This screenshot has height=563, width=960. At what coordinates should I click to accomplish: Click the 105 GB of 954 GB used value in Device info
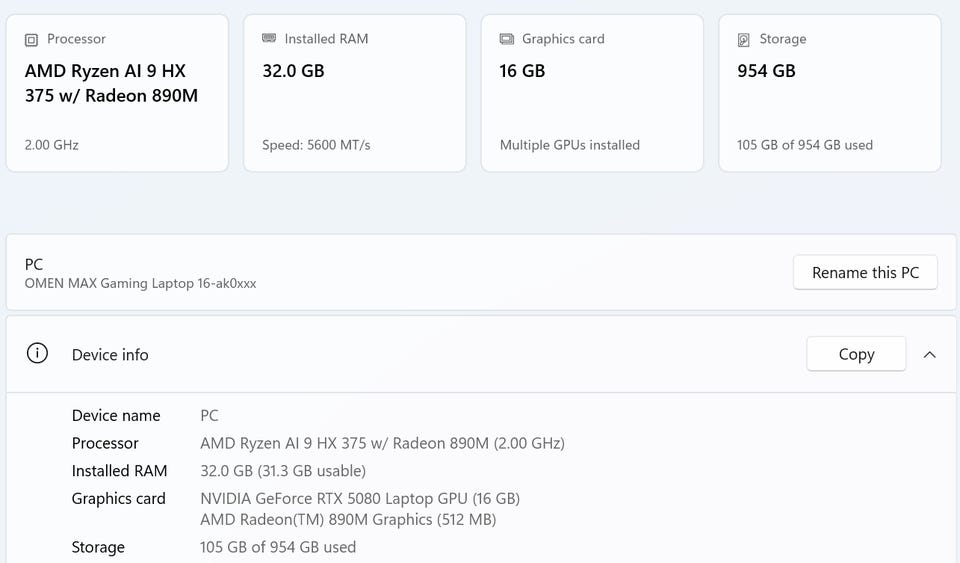[x=278, y=547]
